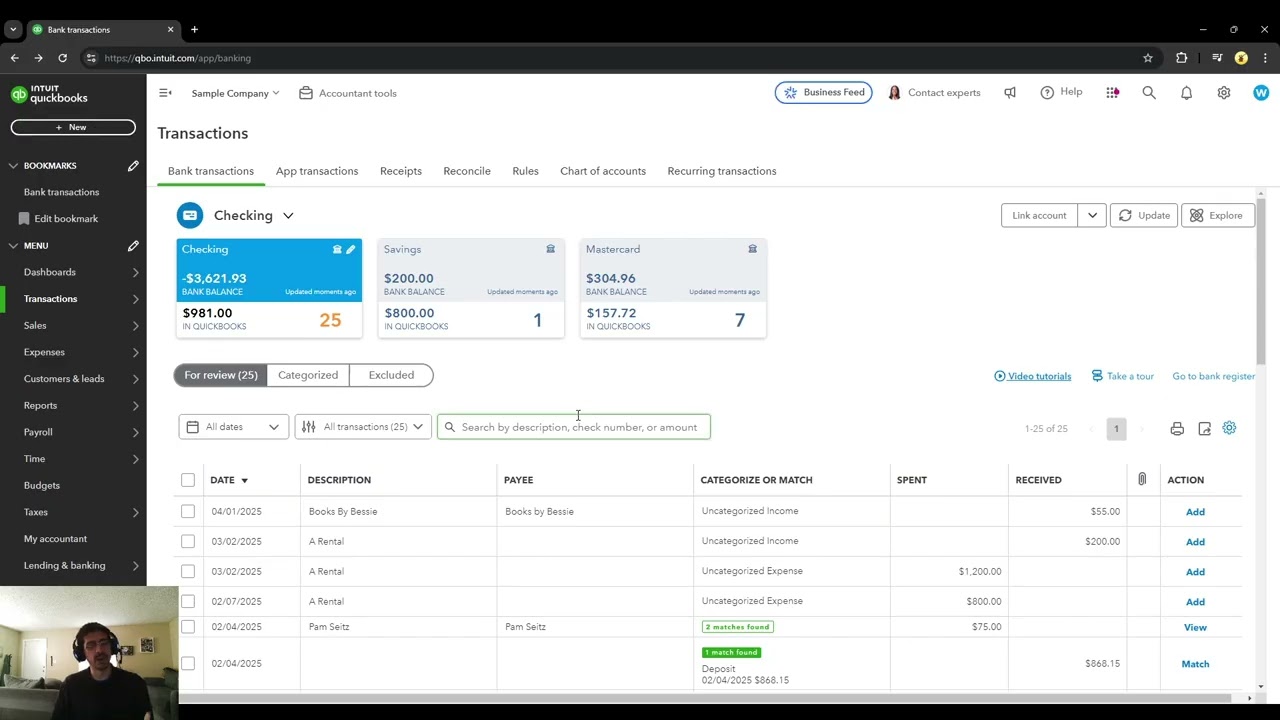Switch to Receipts tab
Viewport: 1280px width, 720px height.
tap(401, 171)
